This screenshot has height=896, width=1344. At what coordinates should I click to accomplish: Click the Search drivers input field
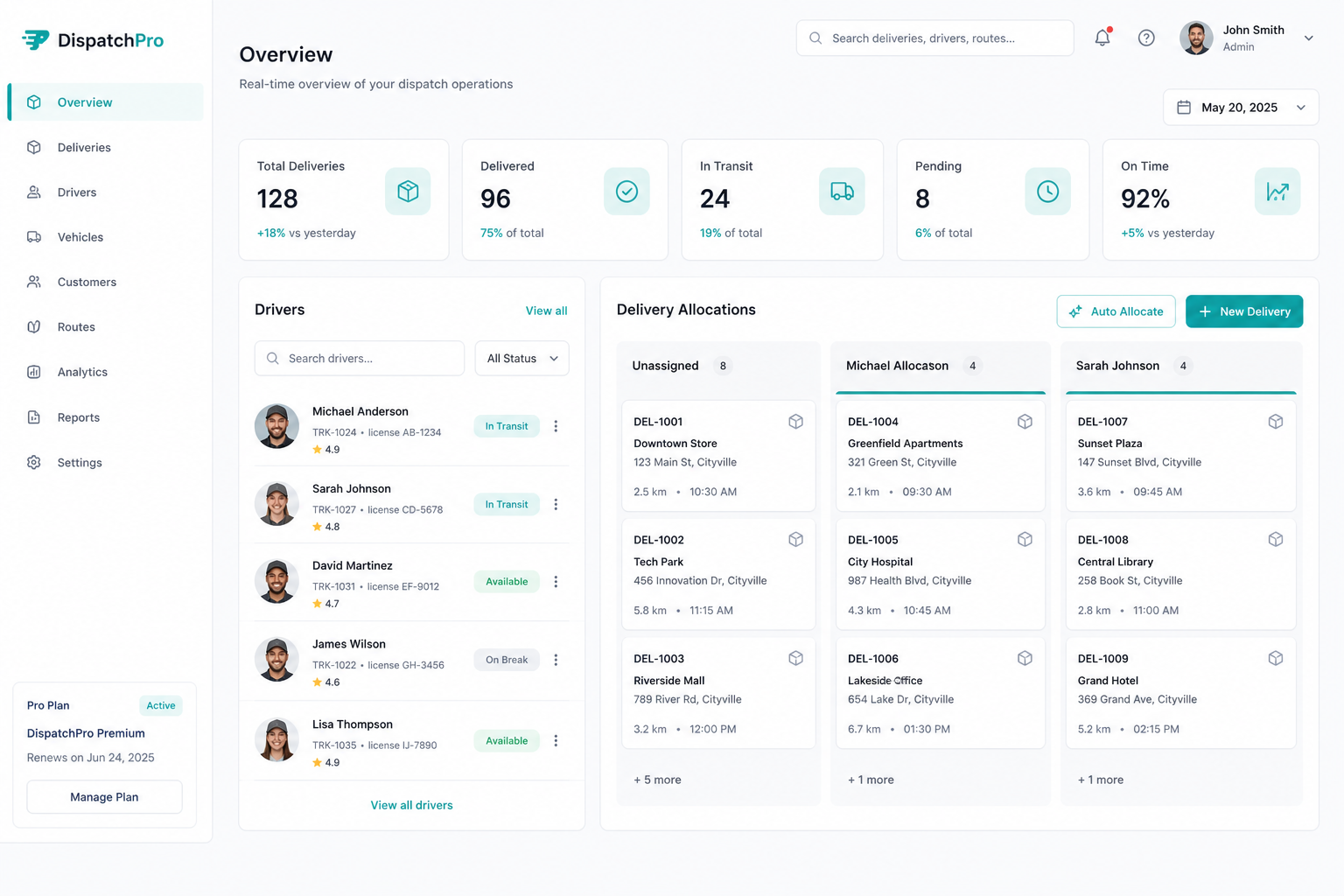tap(360, 358)
